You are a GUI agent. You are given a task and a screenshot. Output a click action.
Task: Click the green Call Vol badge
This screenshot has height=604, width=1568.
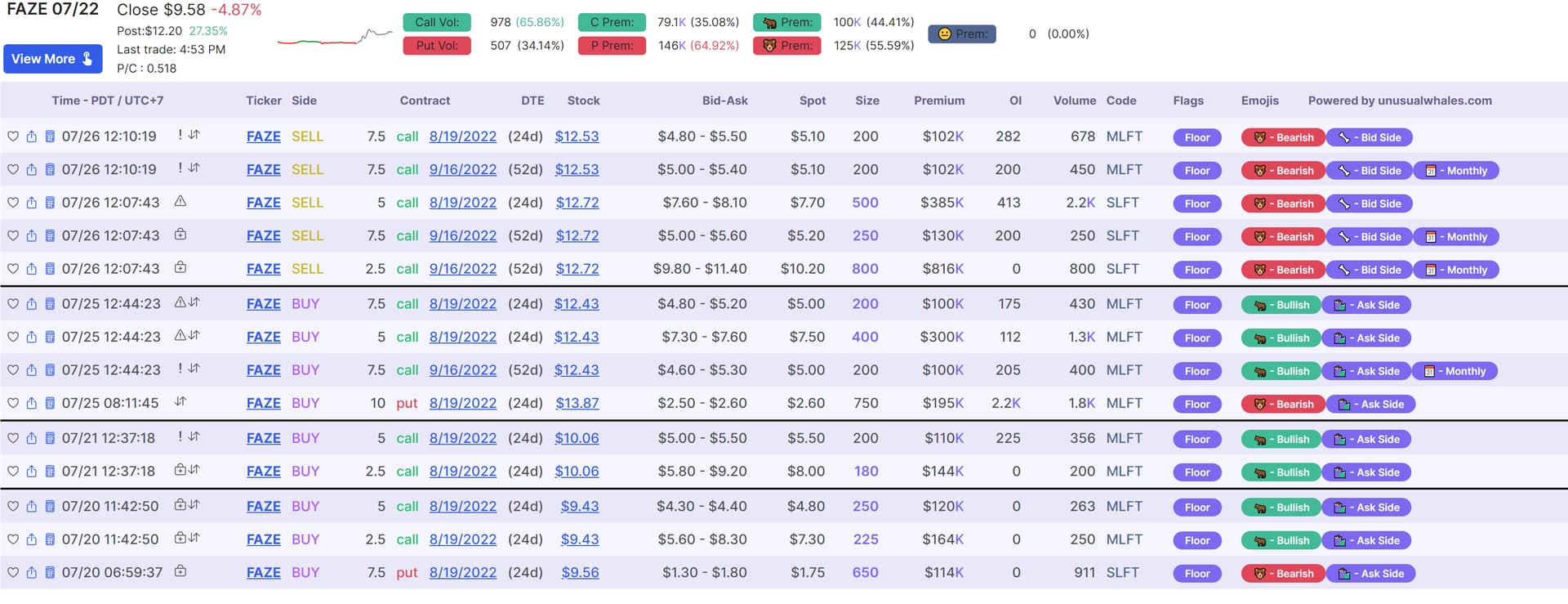(x=437, y=22)
